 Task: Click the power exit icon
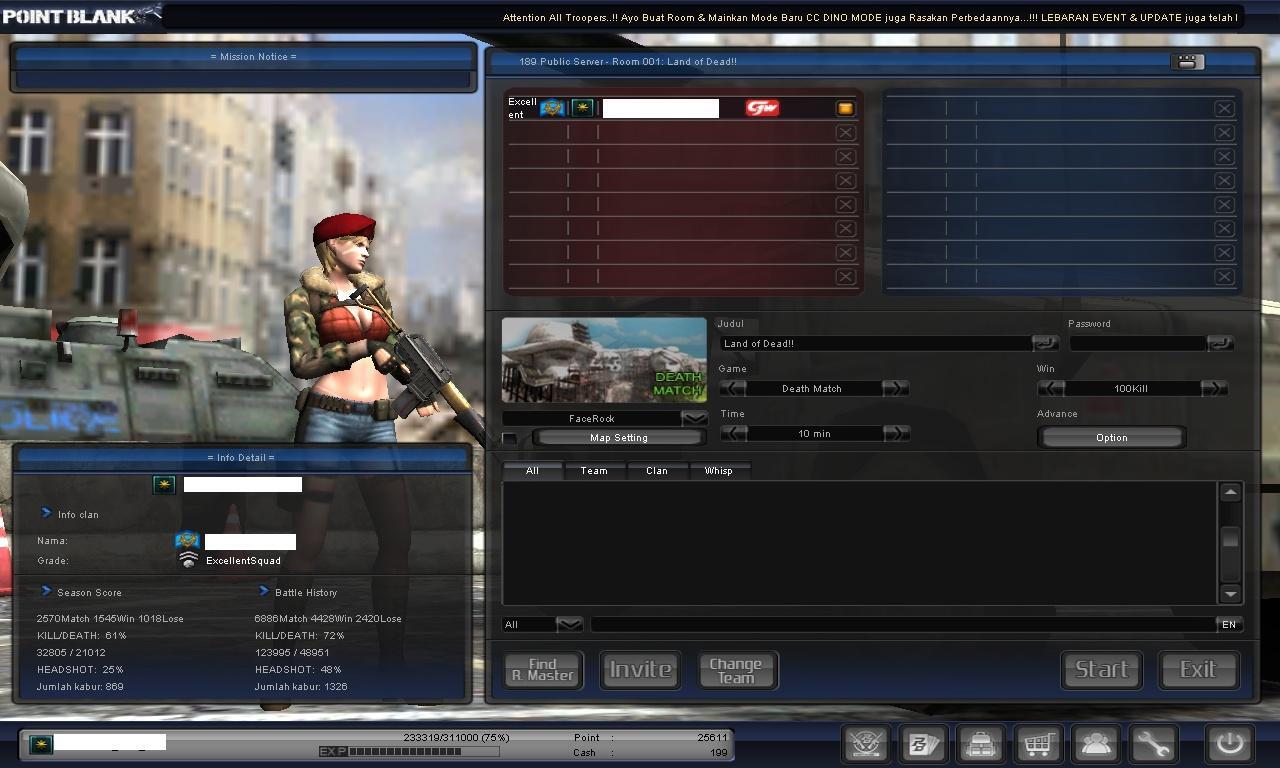click(x=1229, y=744)
